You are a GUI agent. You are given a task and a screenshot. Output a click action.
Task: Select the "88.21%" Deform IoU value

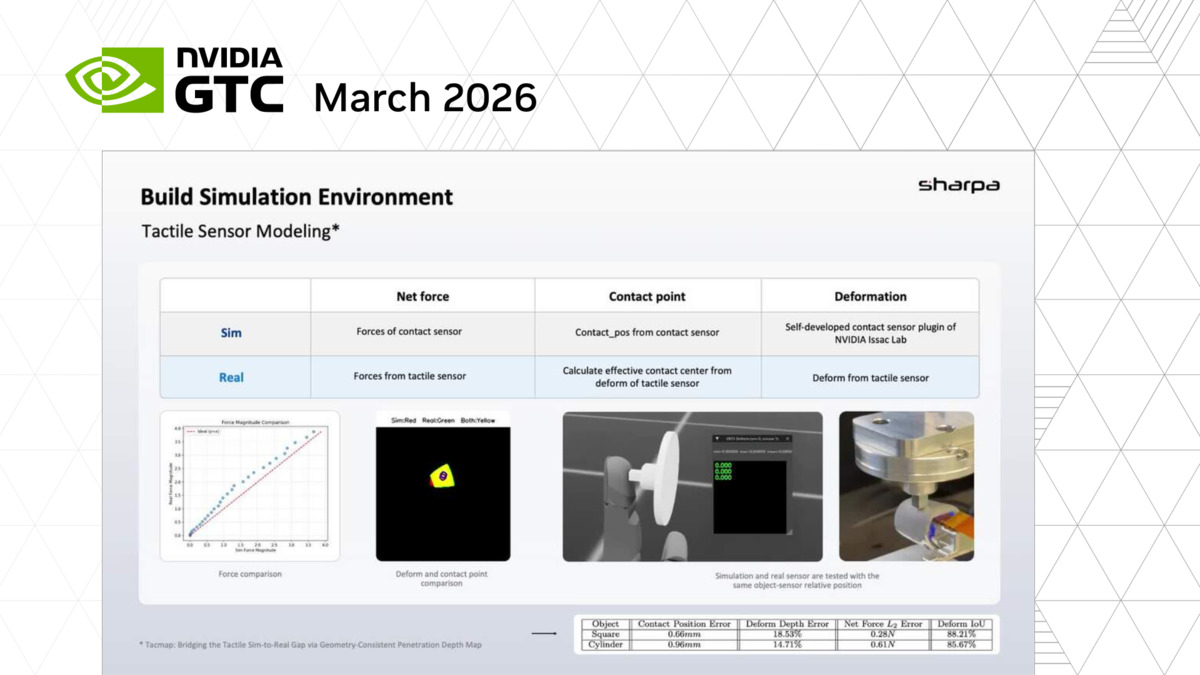(x=962, y=634)
